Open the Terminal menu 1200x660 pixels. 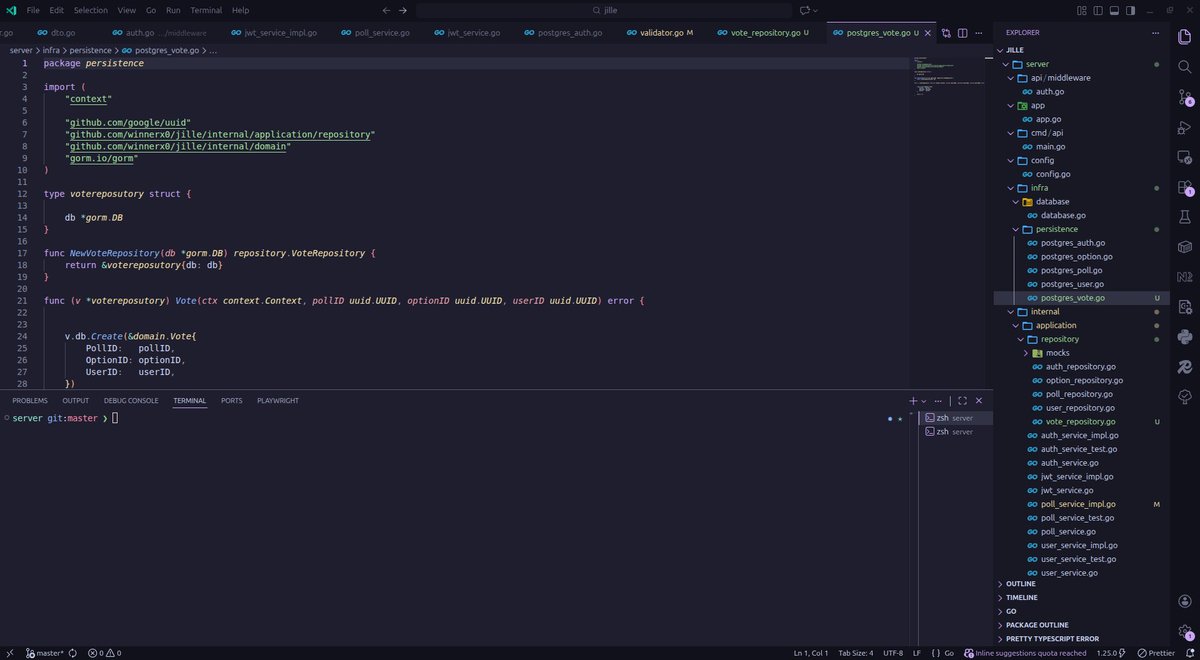point(206,10)
